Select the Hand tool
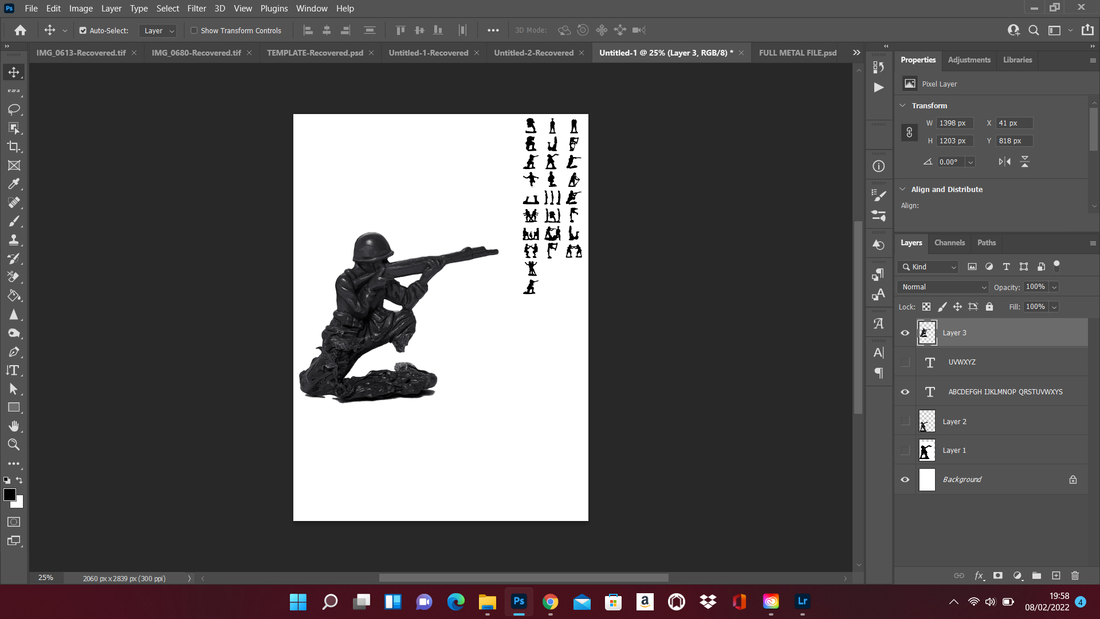Screen dimensions: 1100x619 click(13, 426)
